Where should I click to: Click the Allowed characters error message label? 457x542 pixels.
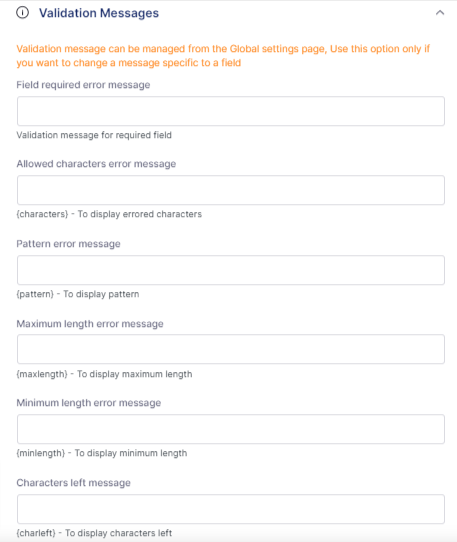96,163
